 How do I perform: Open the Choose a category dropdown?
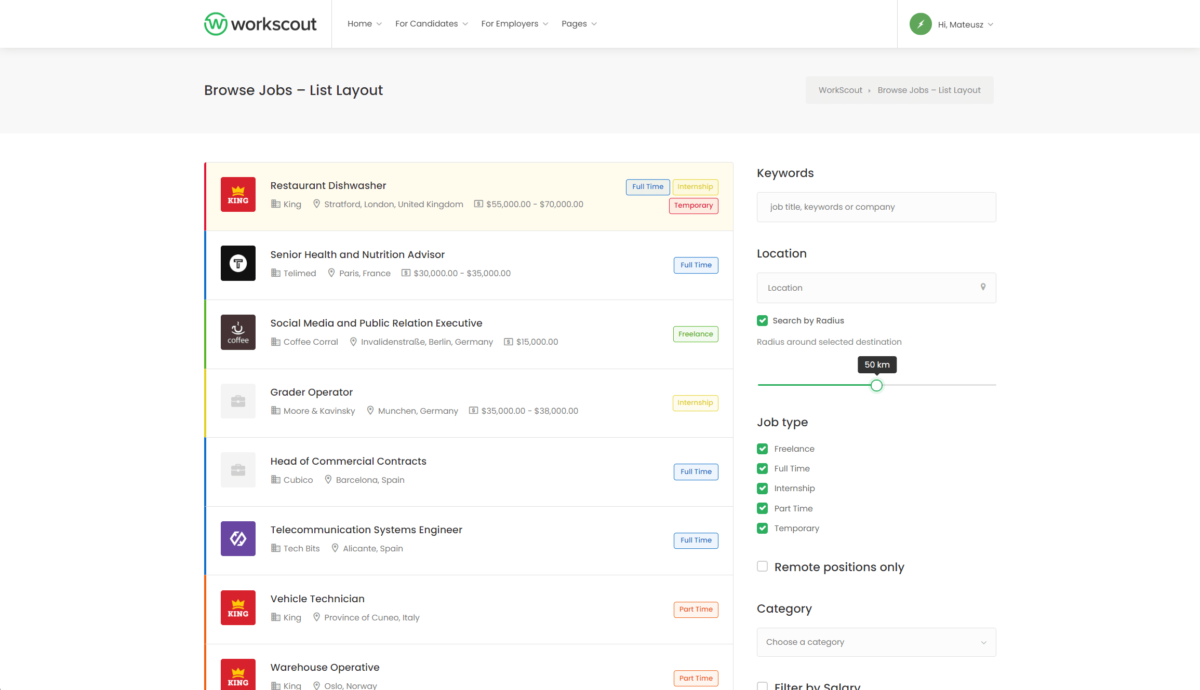876,642
